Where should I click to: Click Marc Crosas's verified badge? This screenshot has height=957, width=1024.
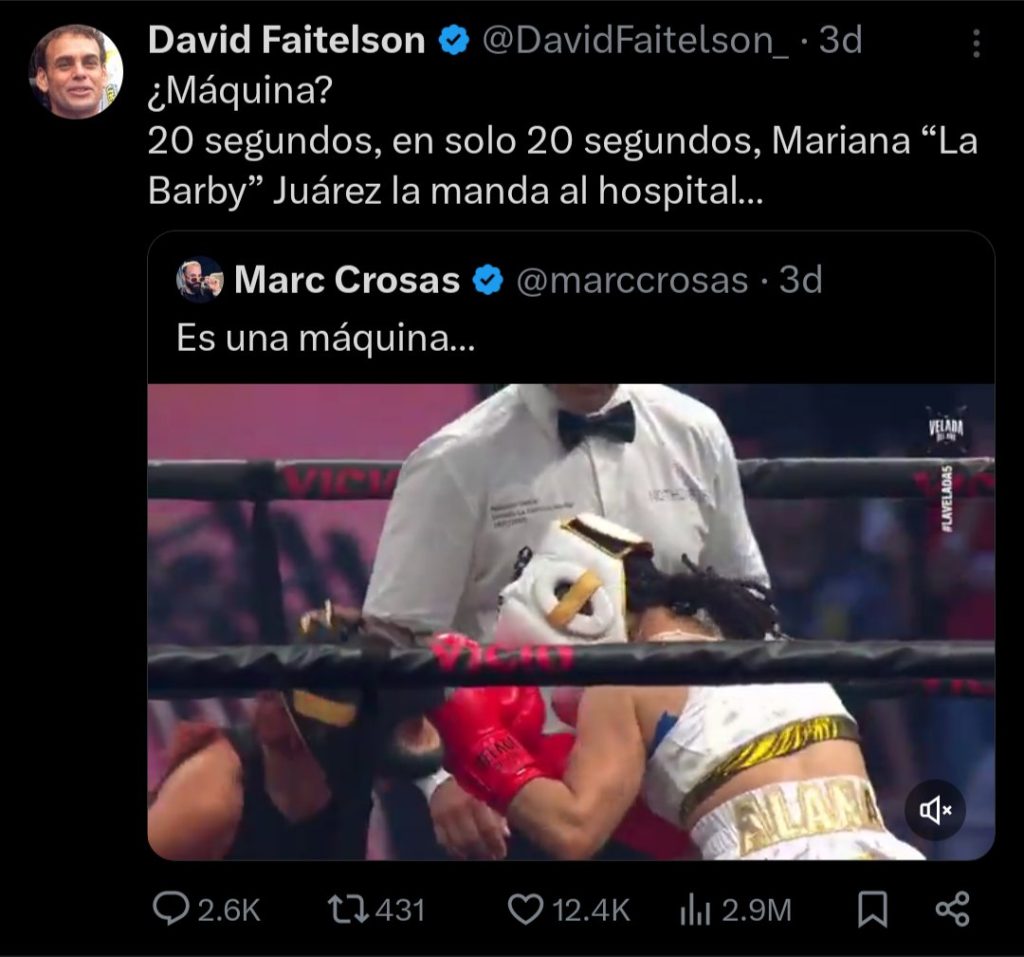(488, 280)
